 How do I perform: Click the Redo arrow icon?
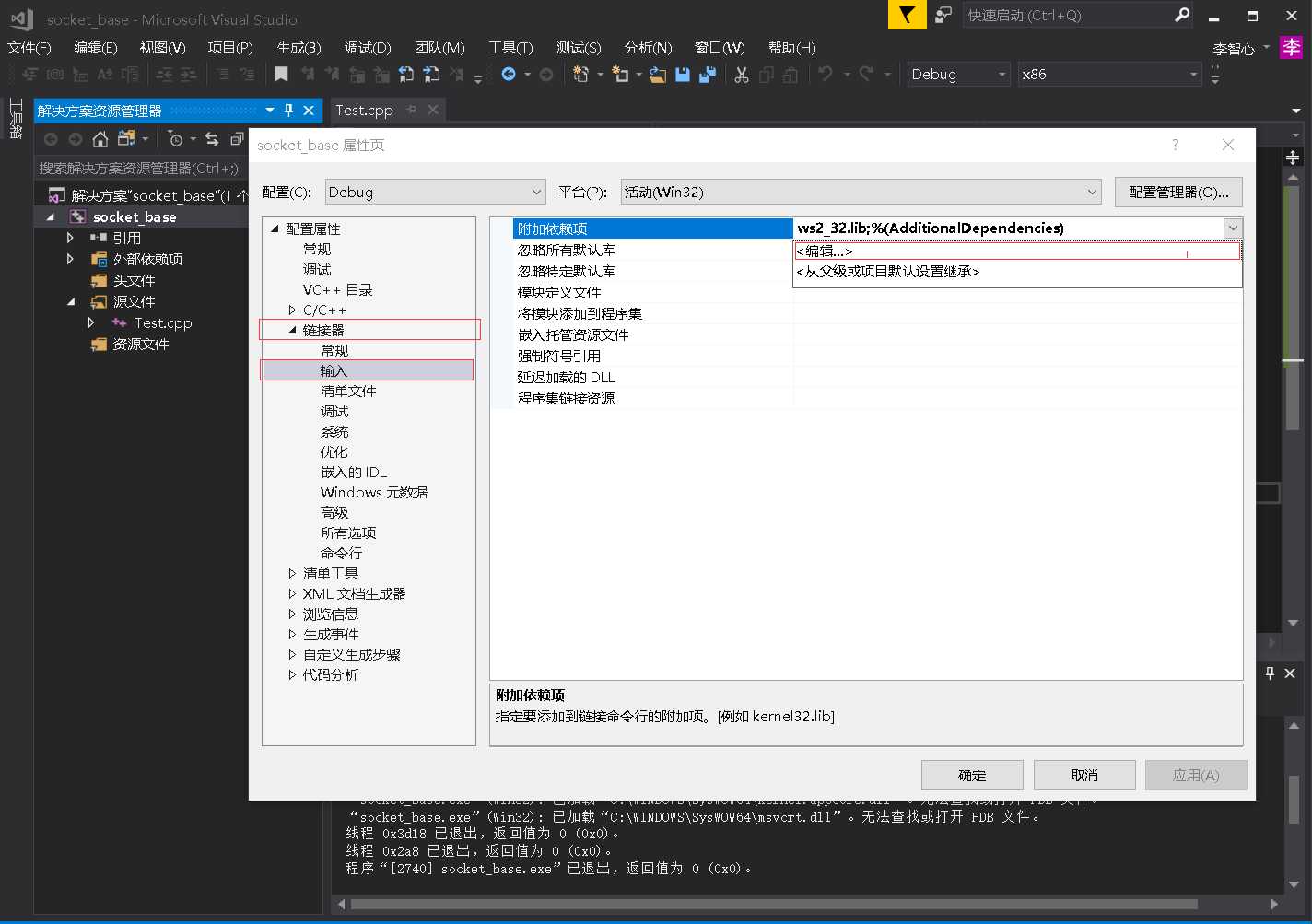(x=866, y=75)
